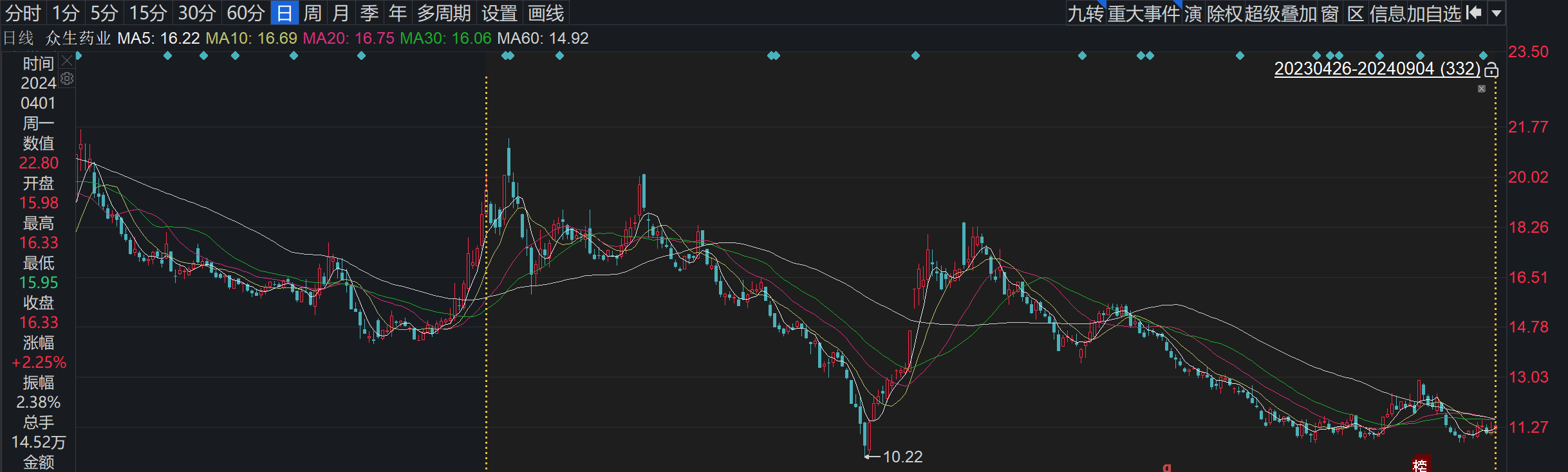Viewport: 1568px width, 472px height.
Task: Click the 15.98 opening price value
Action: (39, 203)
